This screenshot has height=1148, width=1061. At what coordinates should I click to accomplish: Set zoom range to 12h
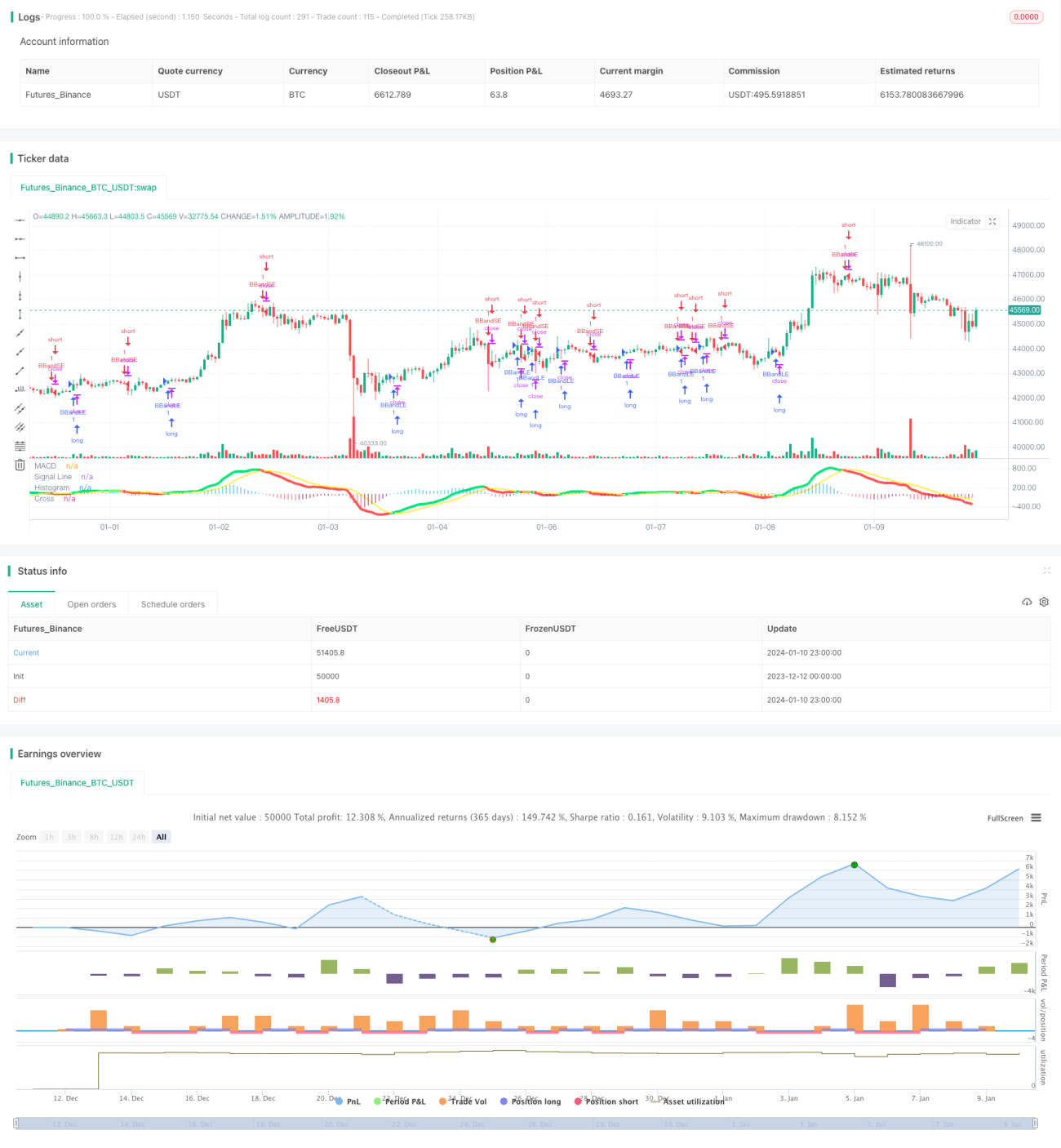[117, 837]
